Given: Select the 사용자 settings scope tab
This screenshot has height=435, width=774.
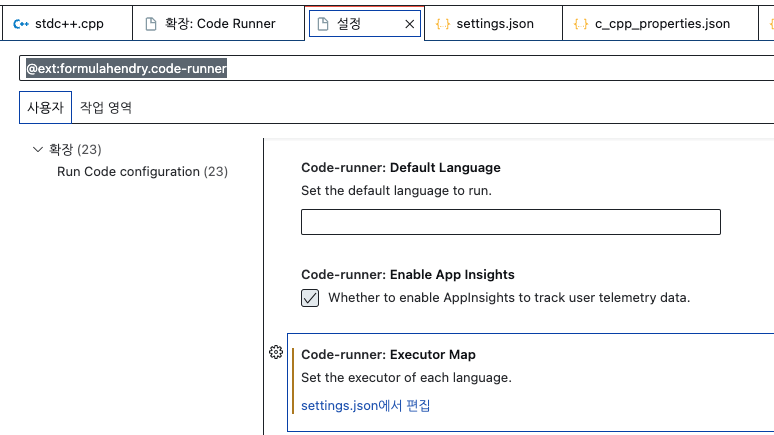Looking at the screenshot, I should click(45, 107).
